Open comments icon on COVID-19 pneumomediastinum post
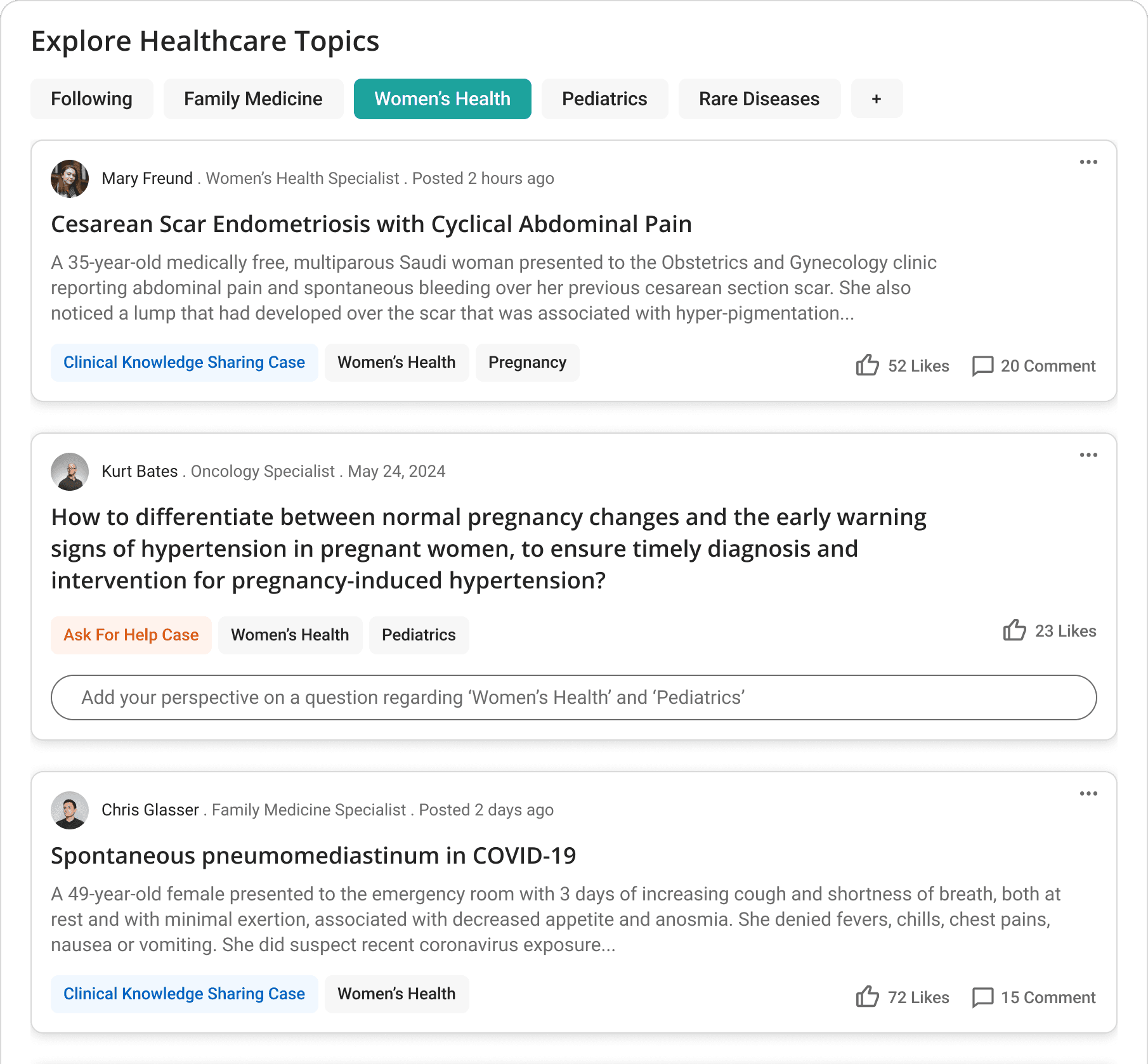The width and height of the screenshot is (1148, 1064). (x=982, y=997)
